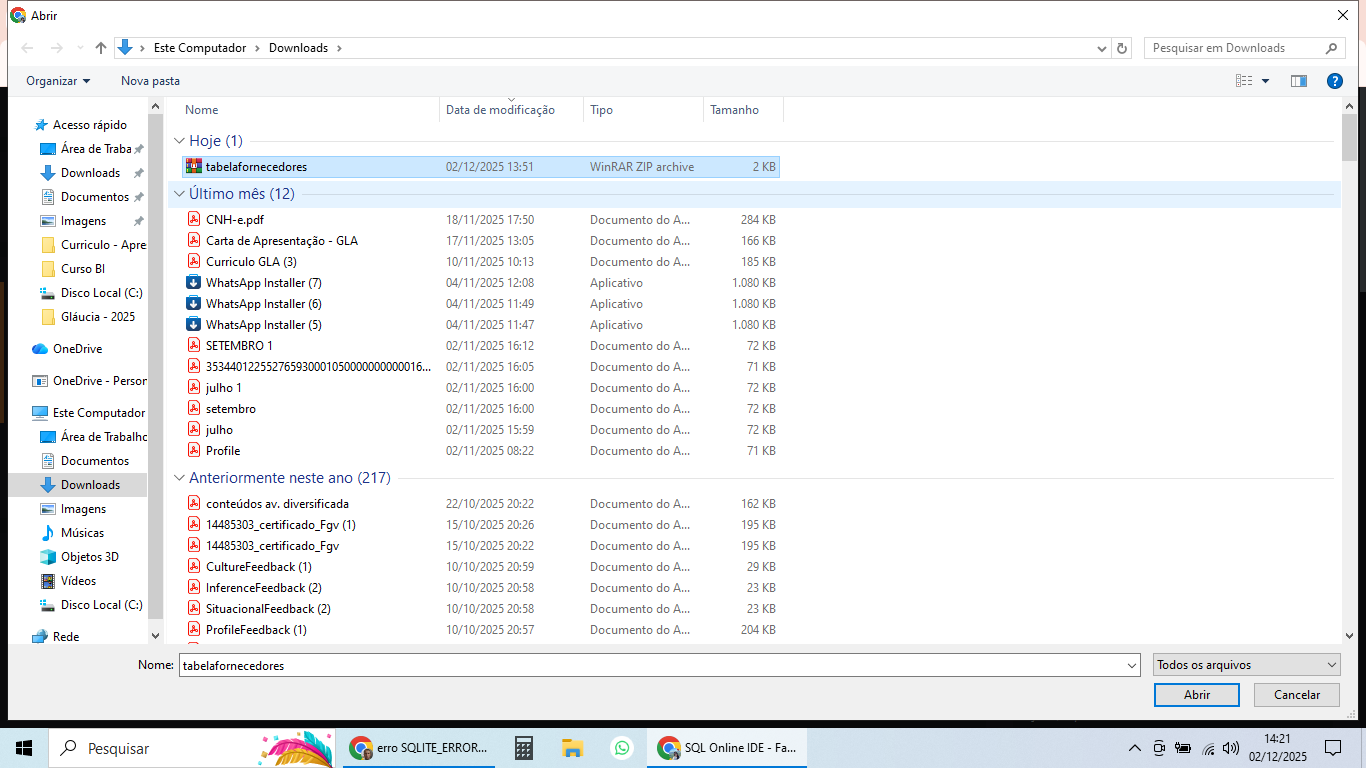Expand the Nome field history dropdown arrow
Image resolution: width=1366 pixels, height=768 pixels.
[x=1132, y=665]
